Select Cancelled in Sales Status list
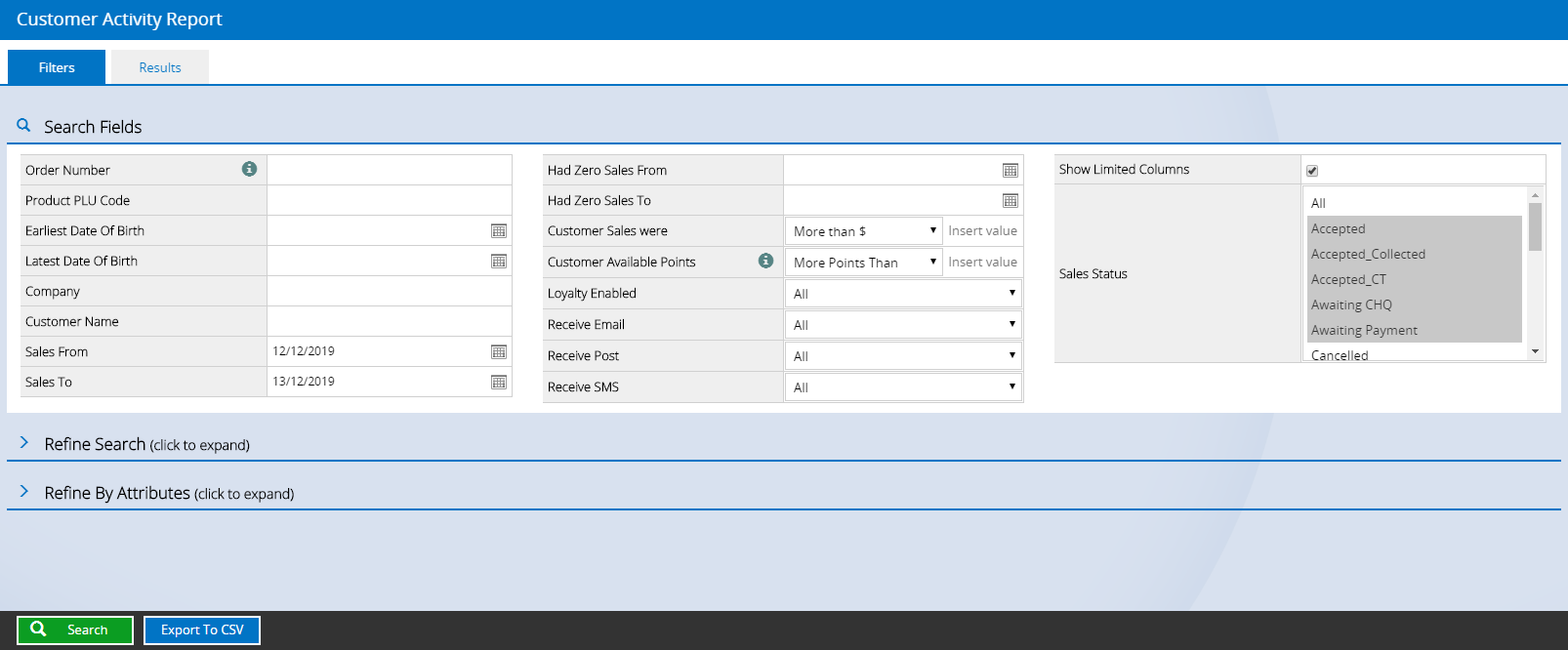The image size is (1568, 650). click(1415, 354)
